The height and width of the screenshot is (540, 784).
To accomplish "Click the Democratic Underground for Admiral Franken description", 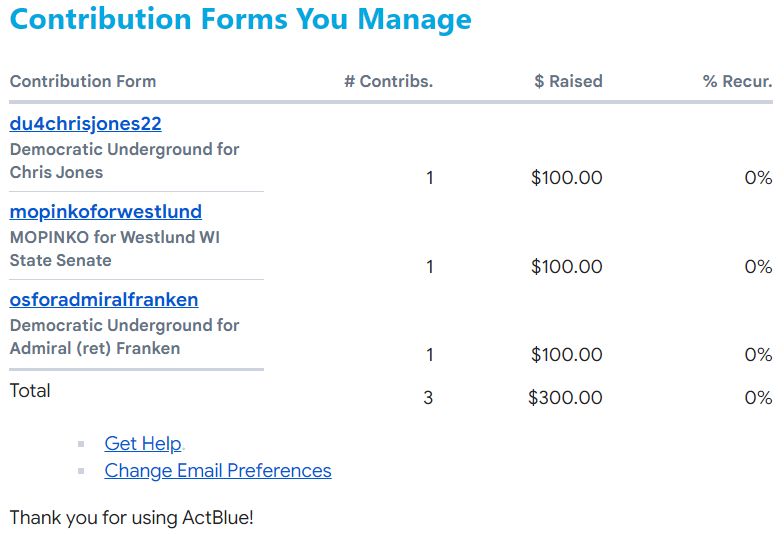I will click(x=124, y=337).
